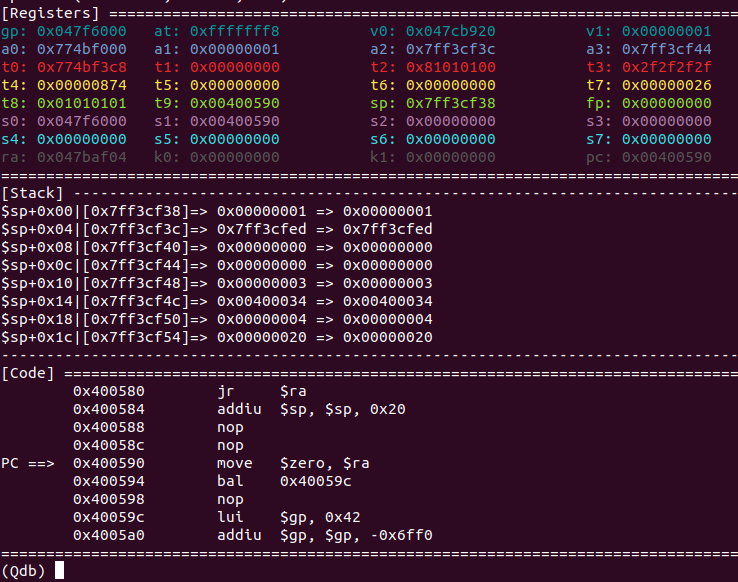
Task: Select t2 register value 0x81010100
Action: 450,67
